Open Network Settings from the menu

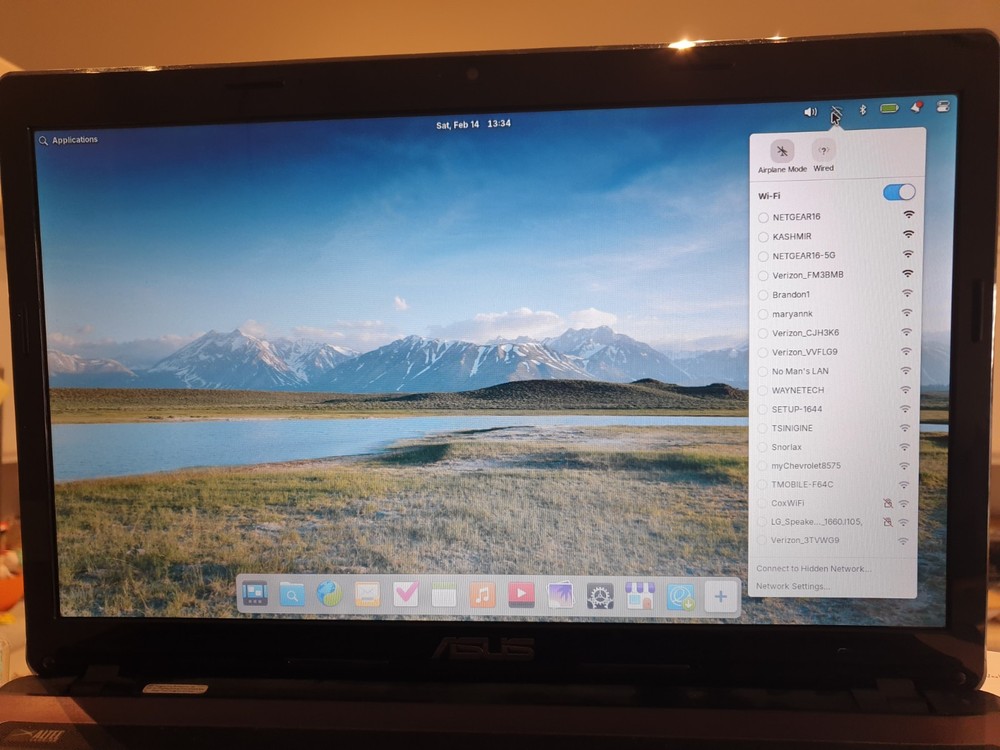coord(790,585)
